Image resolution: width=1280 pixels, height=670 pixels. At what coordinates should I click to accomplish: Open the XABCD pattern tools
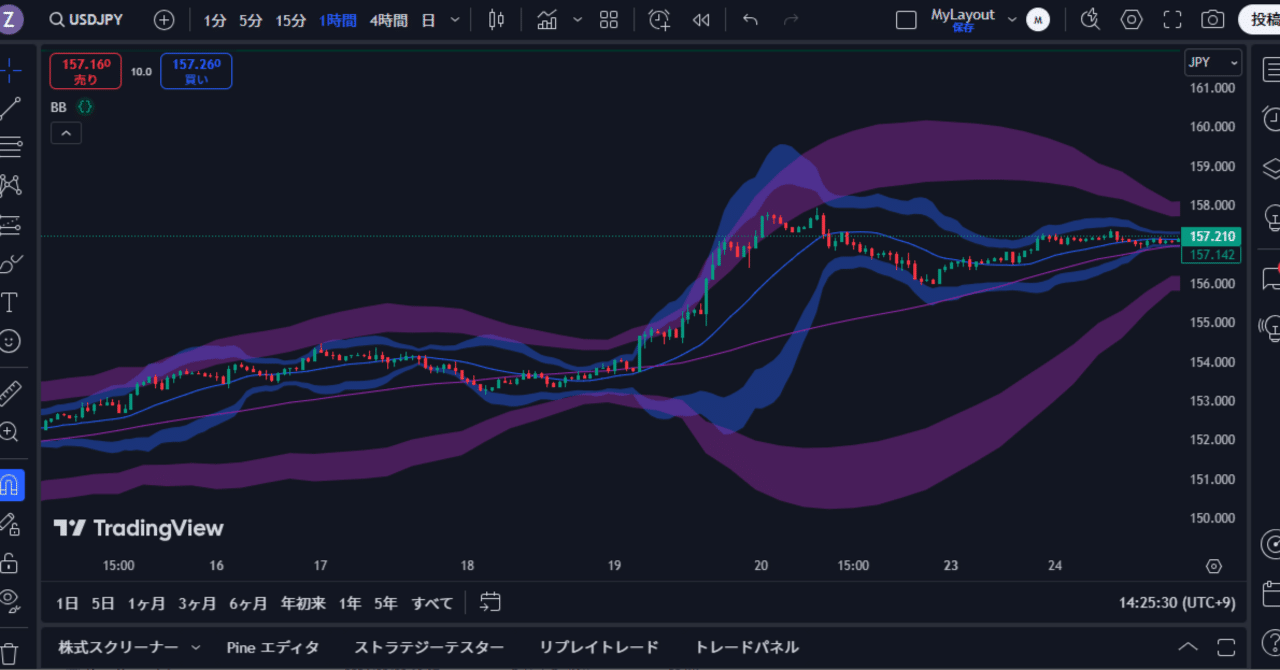[11, 185]
